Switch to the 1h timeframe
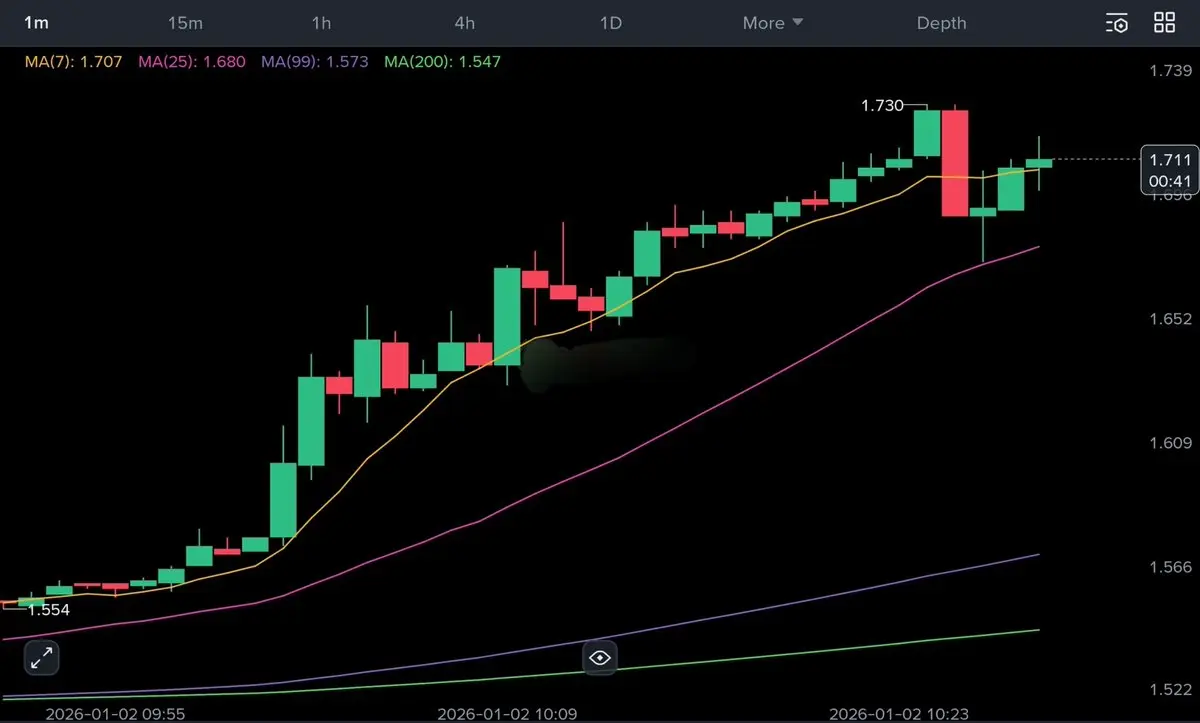The image size is (1200, 723). (x=321, y=22)
